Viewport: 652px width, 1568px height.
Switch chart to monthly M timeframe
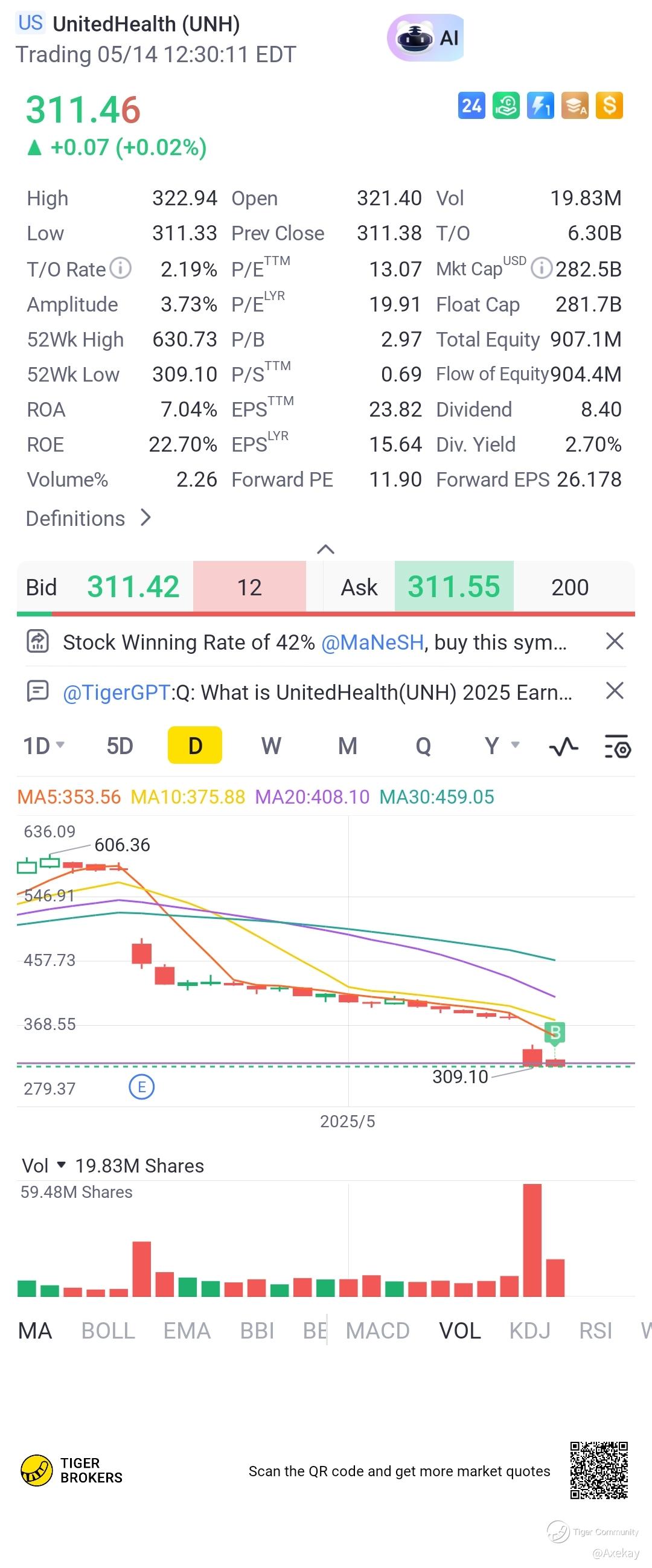click(x=348, y=746)
